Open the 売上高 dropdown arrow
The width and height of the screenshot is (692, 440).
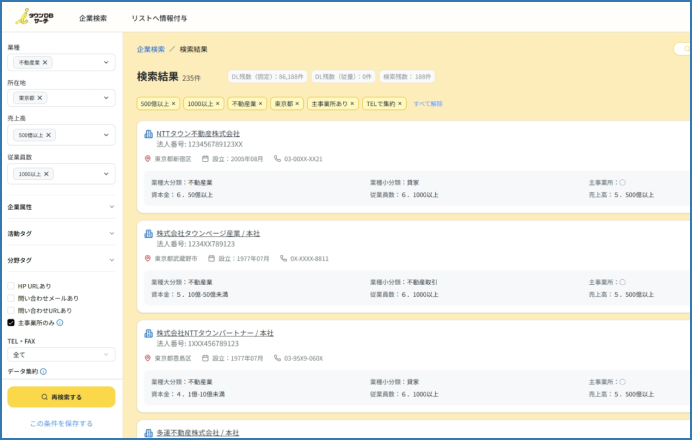(x=106, y=135)
